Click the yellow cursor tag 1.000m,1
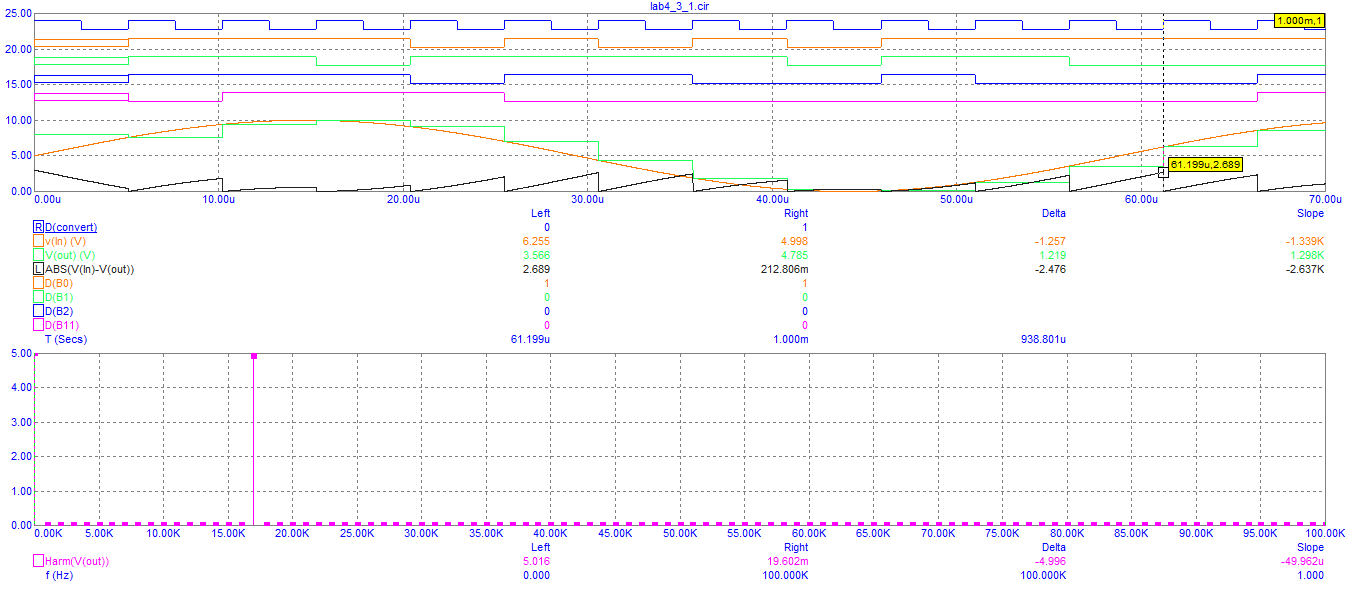 click(x=1300, y=21)
